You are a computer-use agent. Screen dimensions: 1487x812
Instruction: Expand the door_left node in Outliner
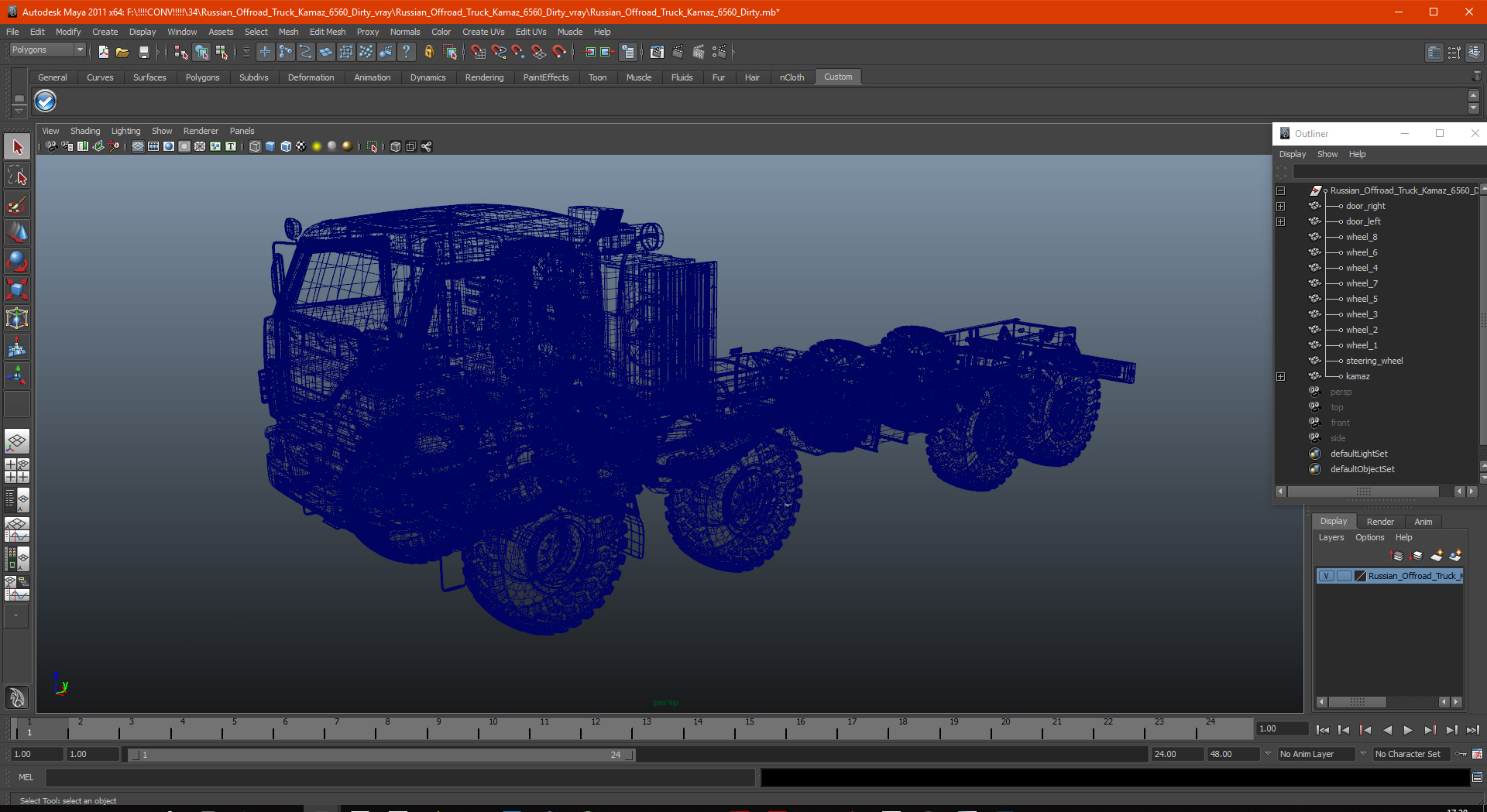1281,222
